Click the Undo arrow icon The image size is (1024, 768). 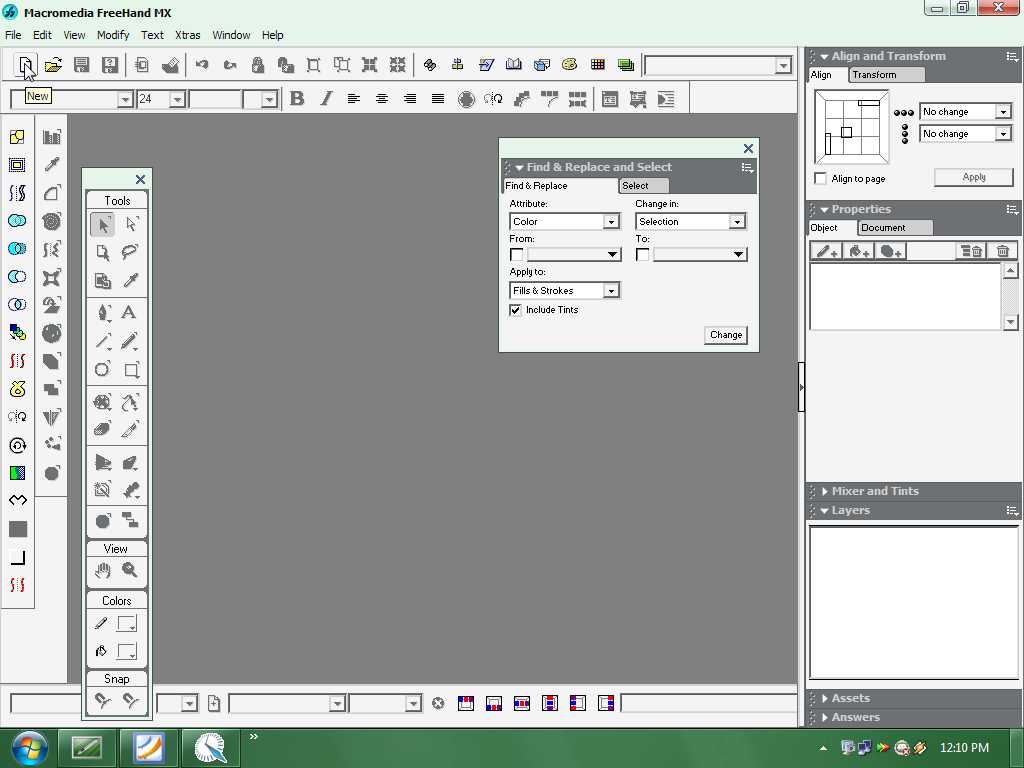[x=202, y=65]
